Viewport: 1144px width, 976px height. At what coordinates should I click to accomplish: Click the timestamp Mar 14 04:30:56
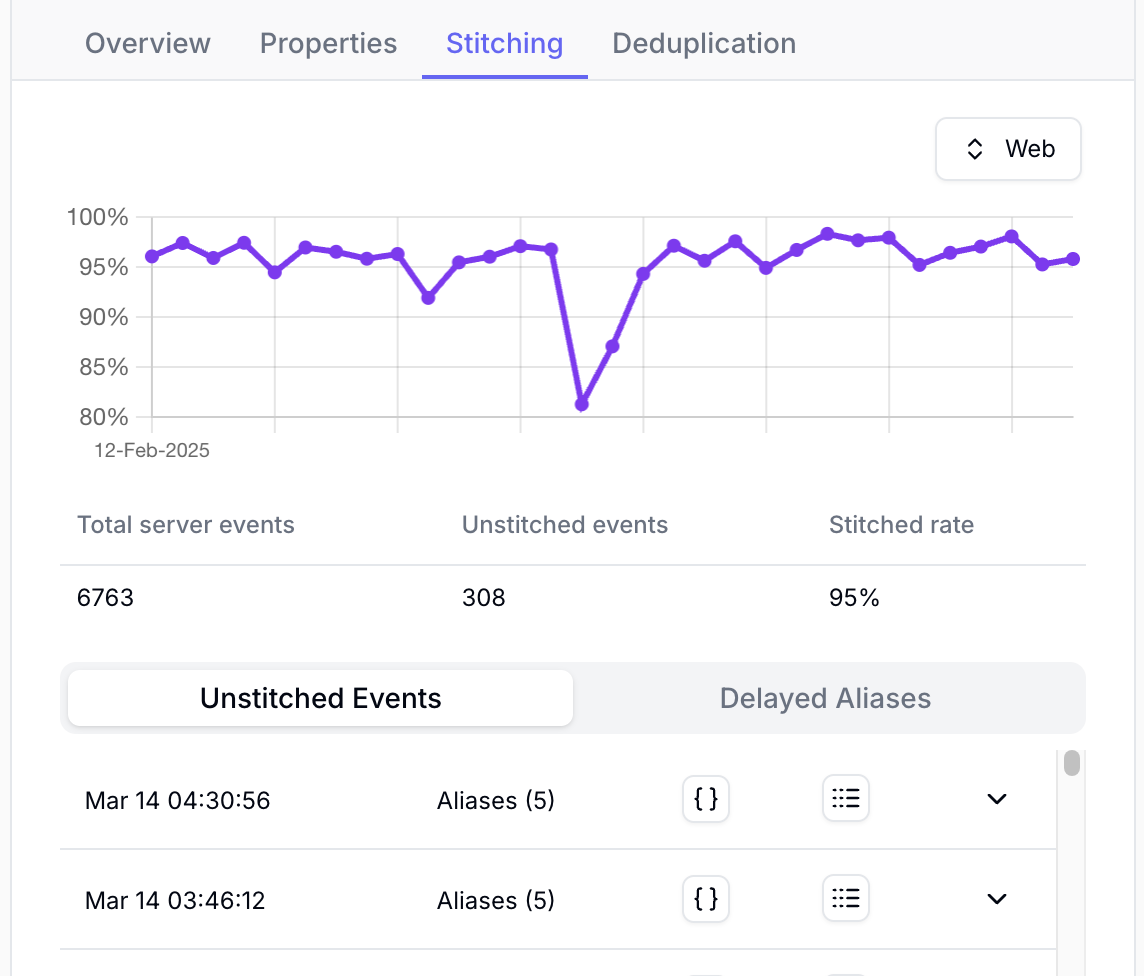[x=177, y=800]
